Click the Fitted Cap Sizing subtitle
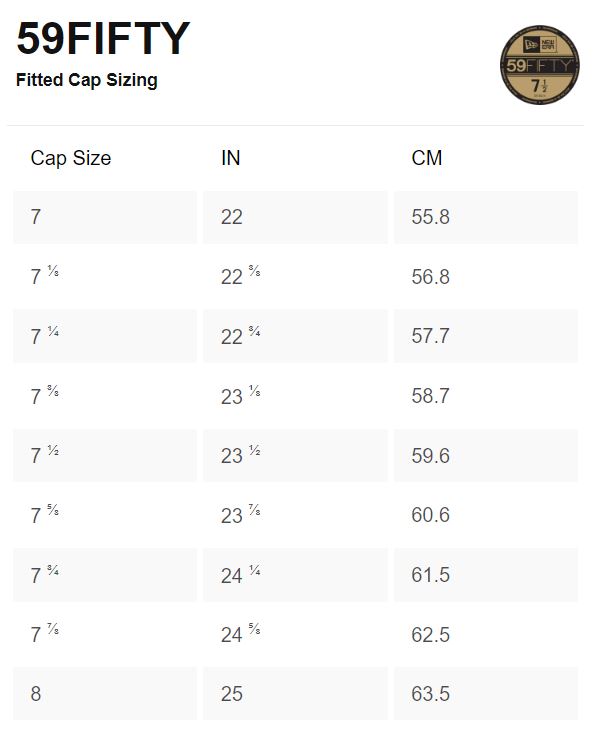Viewport: 596px width, 750px height. (x=87, y=80)
